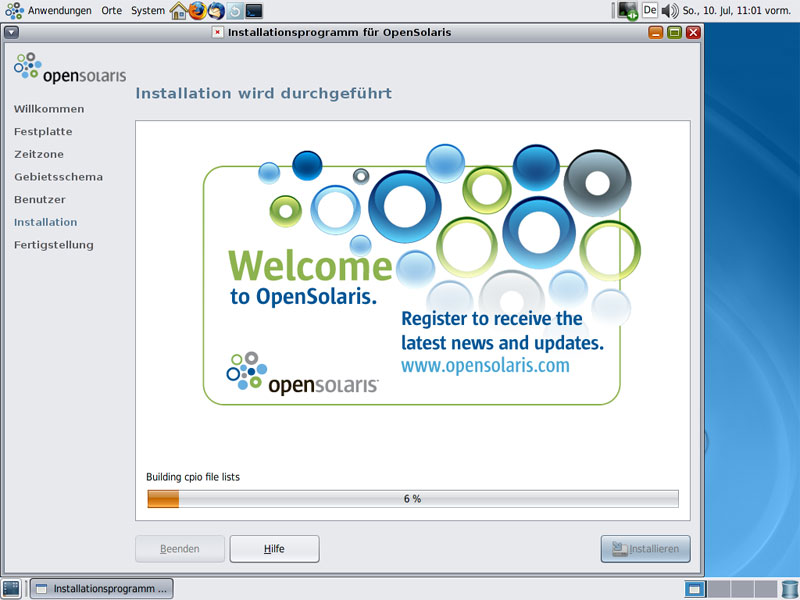Click the De keyboard layout indicator
800x600 pixels.
pos(650,11)
